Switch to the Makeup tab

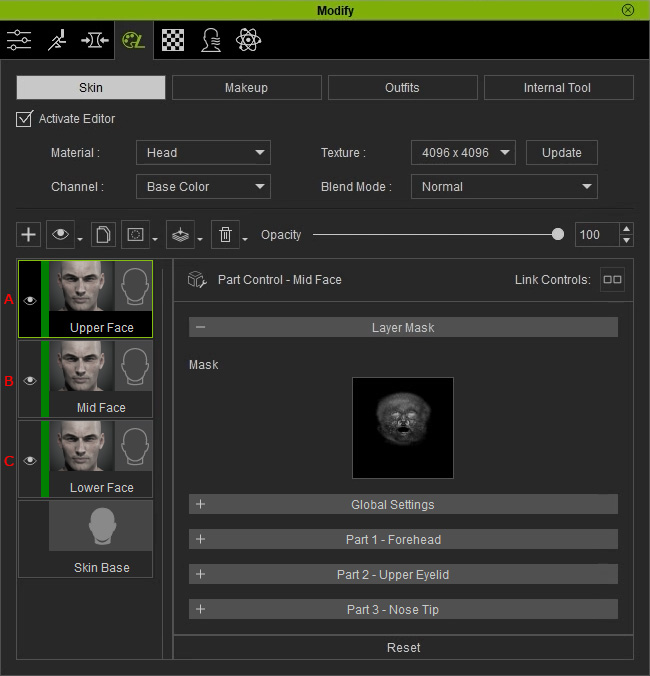[246, 88]
